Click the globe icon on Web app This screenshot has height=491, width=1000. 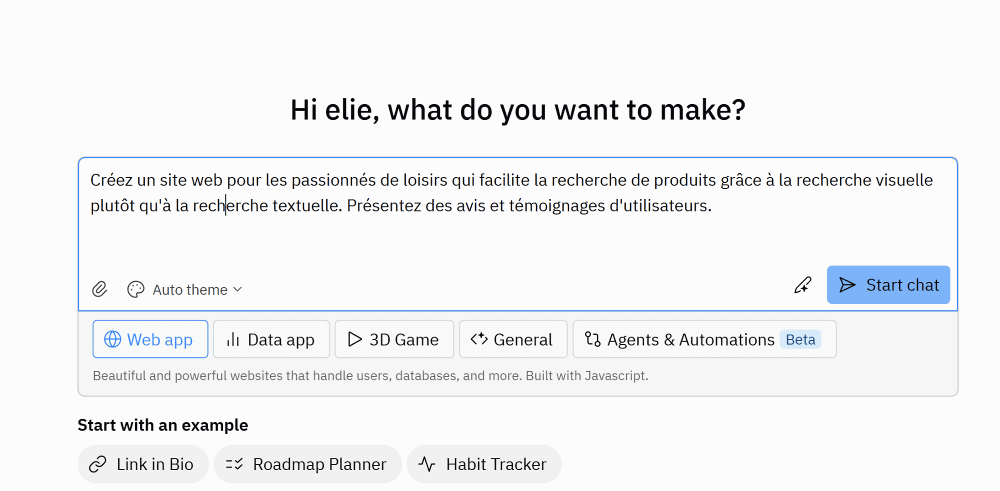pyautogui.click(x=112, y=339)
